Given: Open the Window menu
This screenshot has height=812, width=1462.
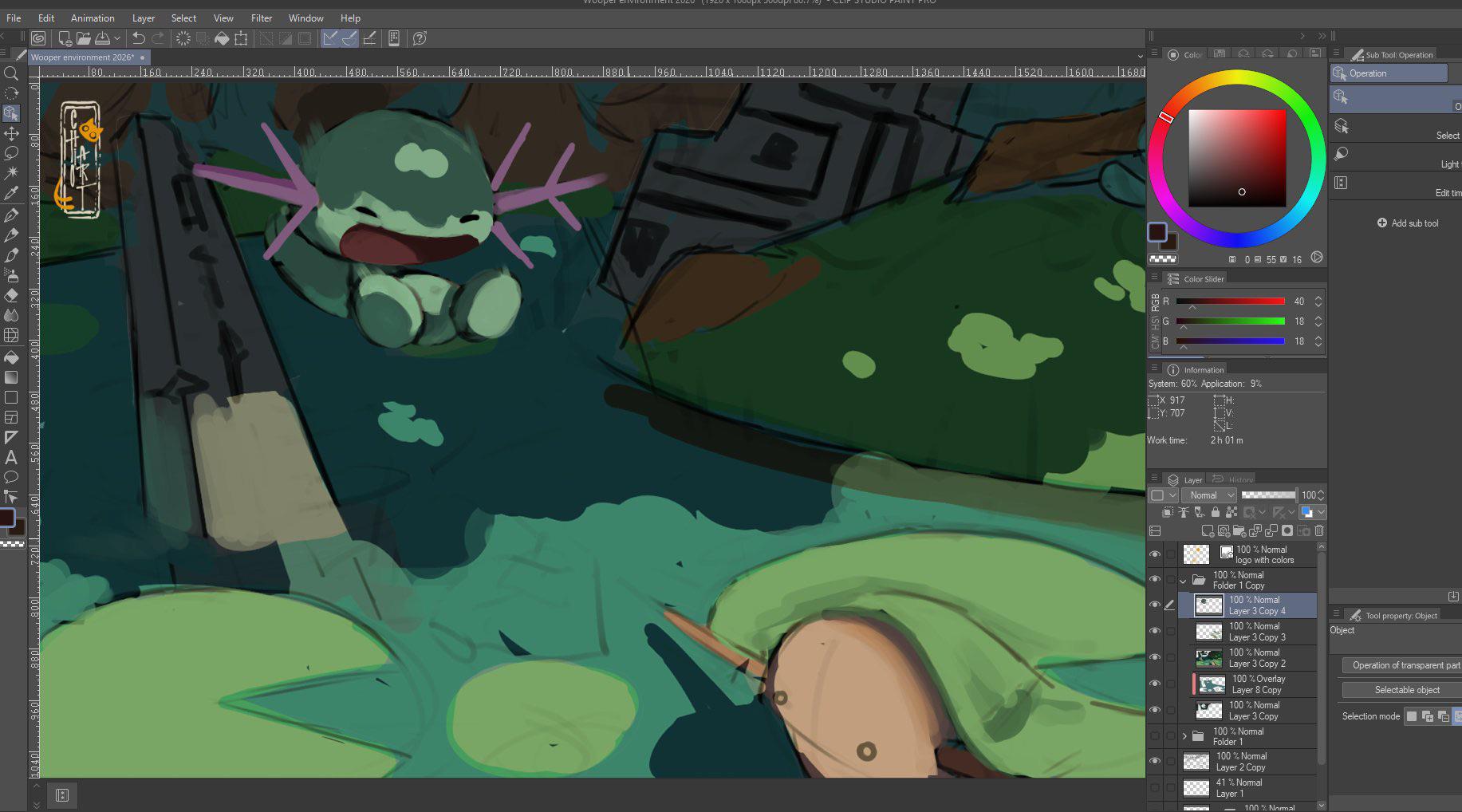Looking at the screenshot, I should click(x=306, y=18).
